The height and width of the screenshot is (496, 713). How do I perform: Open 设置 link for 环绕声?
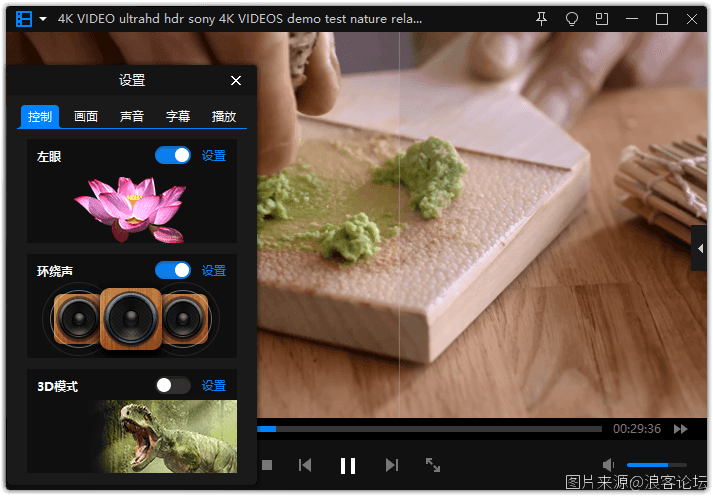coord(214,271)
